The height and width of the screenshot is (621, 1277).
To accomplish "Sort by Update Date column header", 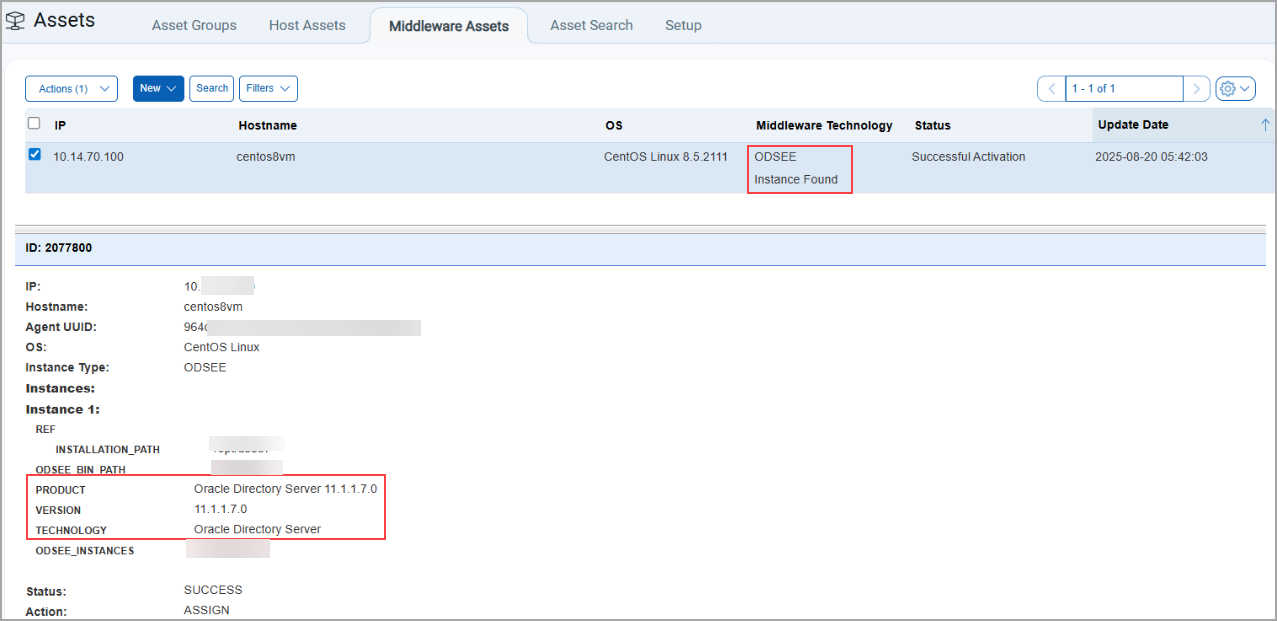I will (x=1133, y=125).
